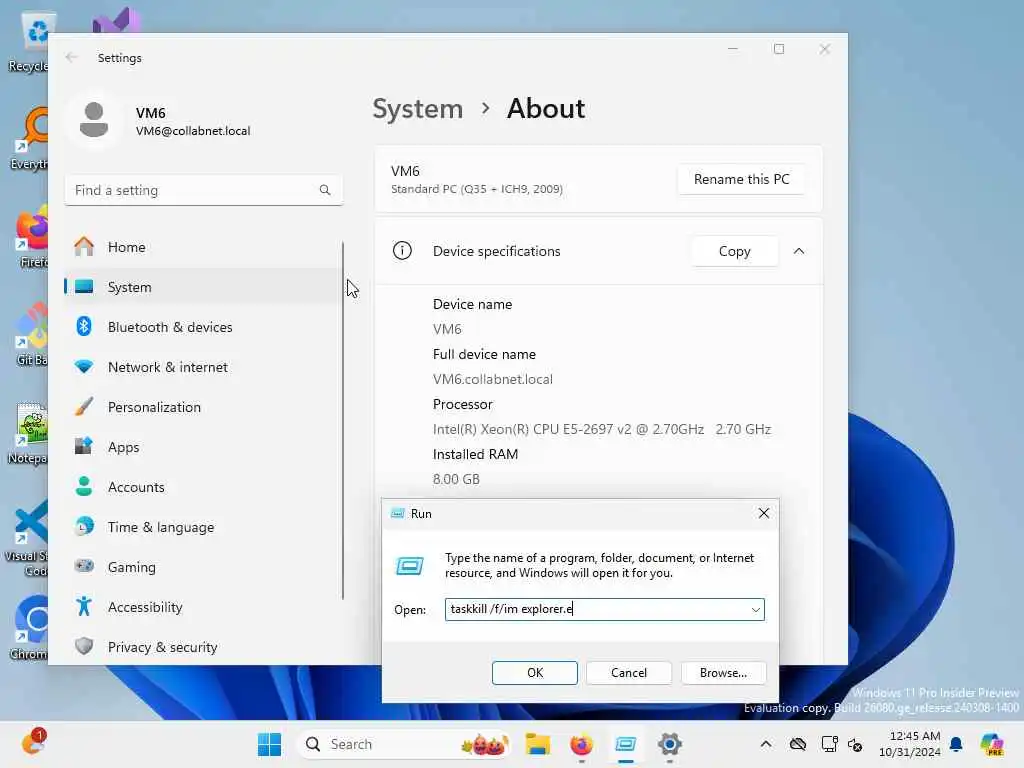Open the taskbar clock and date
The width and height of the screenshot is (1024, 768).
910,744
